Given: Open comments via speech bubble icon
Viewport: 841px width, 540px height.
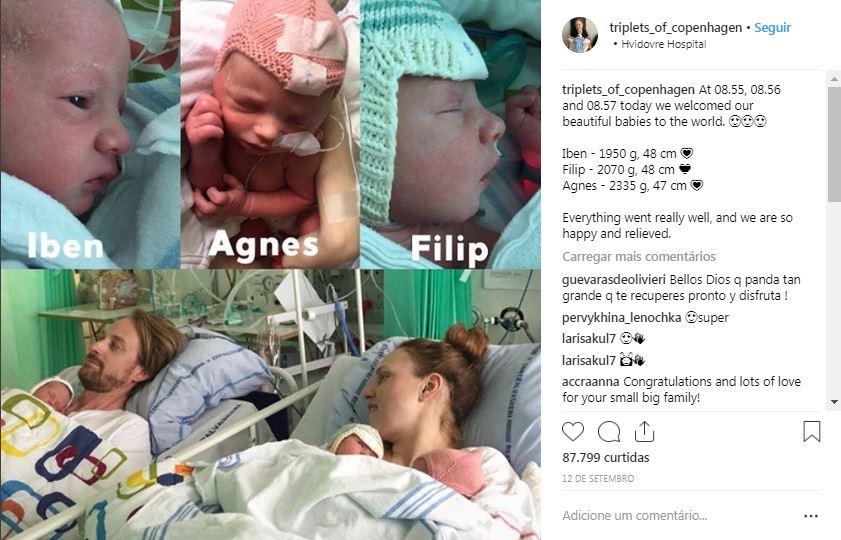Looking at the screenshot, I should 609,432.
